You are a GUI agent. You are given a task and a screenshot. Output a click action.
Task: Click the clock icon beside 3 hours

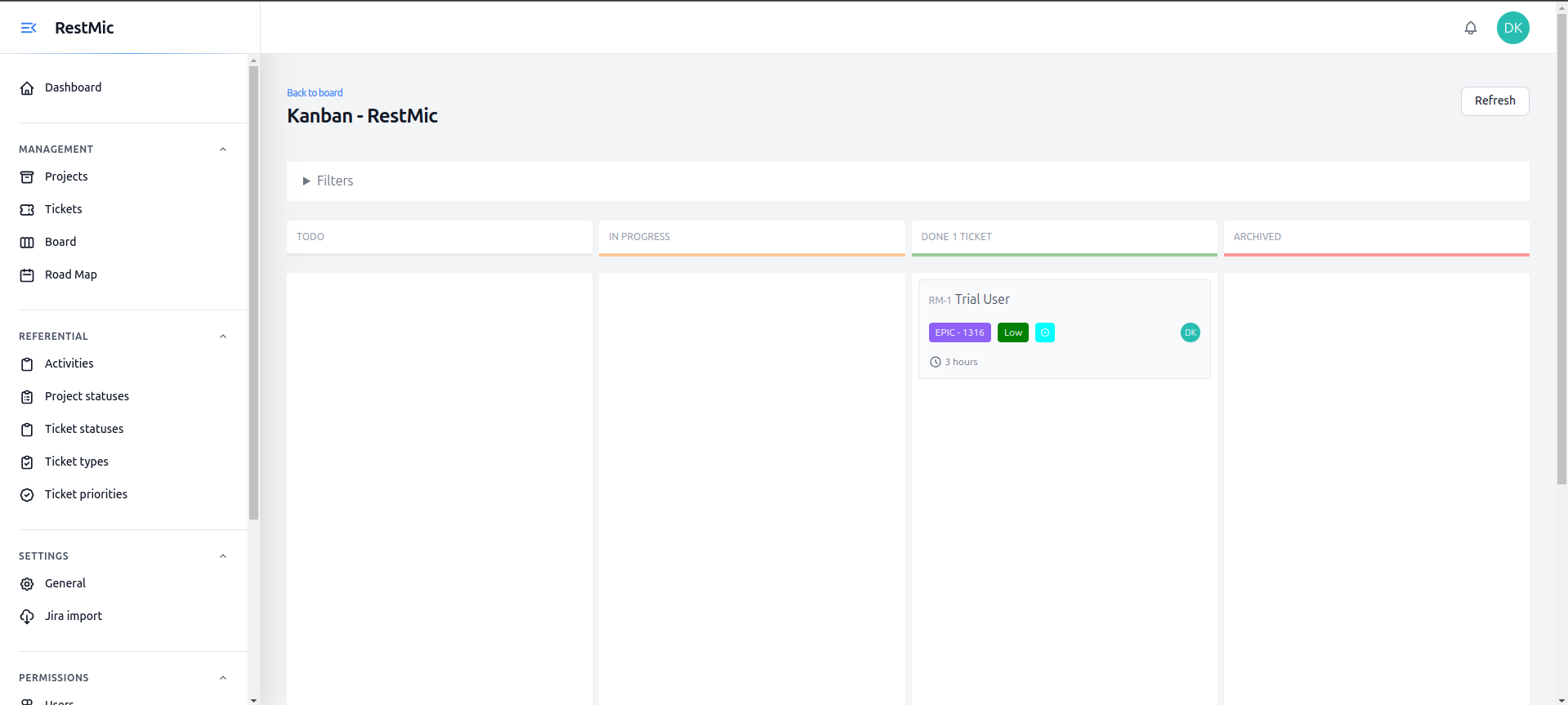936,362
